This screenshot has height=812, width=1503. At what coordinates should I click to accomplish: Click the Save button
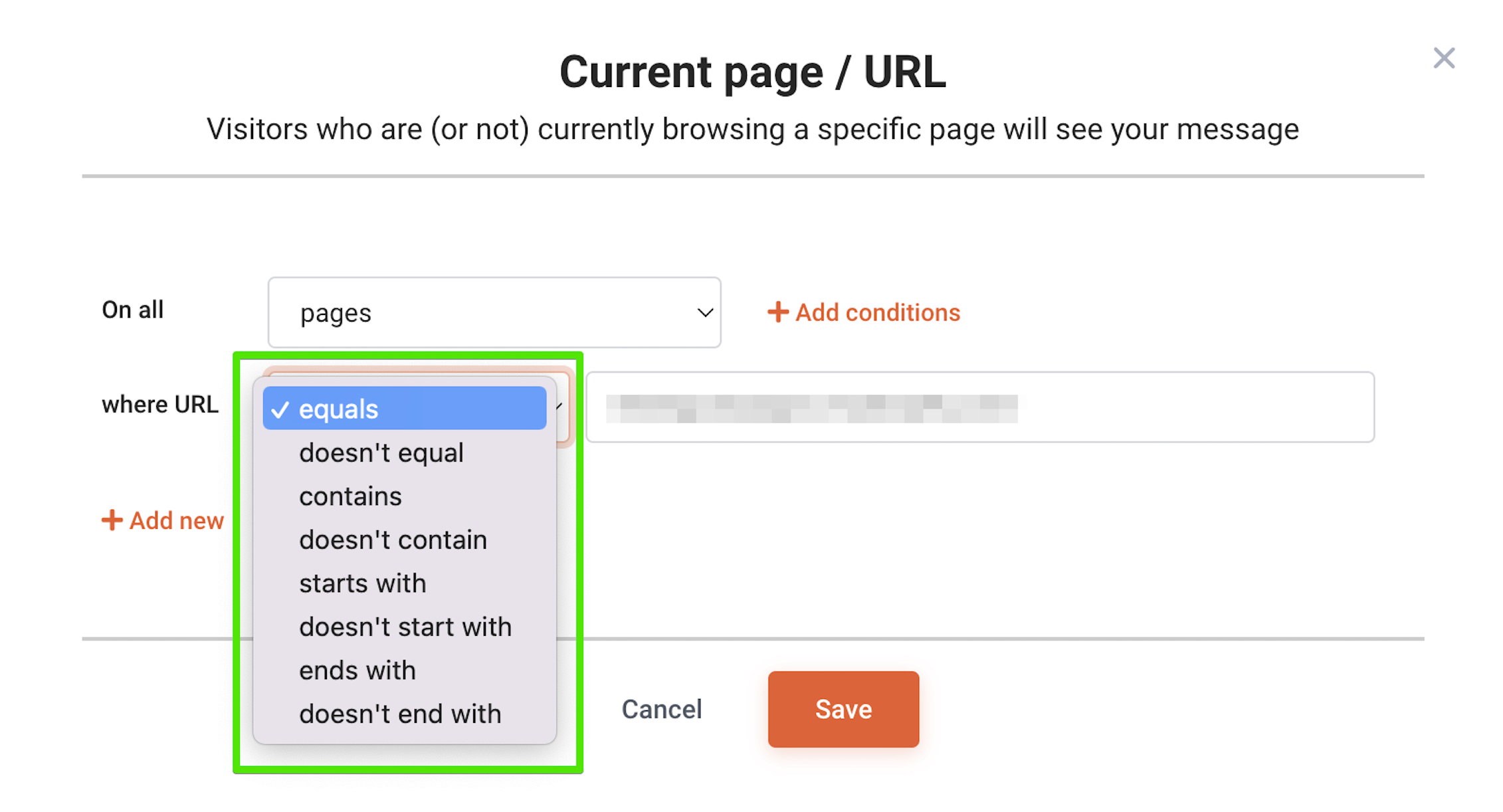coord(843,709)
